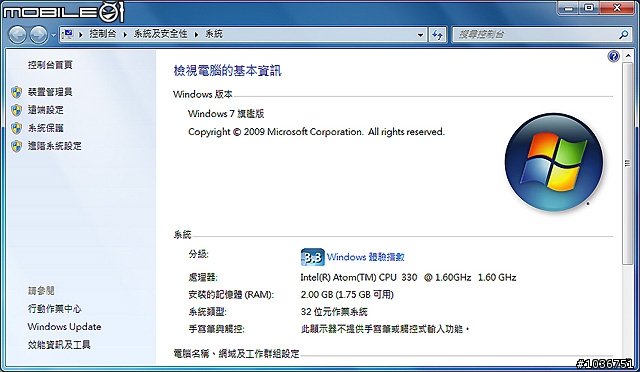Open 進階系統設定 in left sidebar

[55, 146]
